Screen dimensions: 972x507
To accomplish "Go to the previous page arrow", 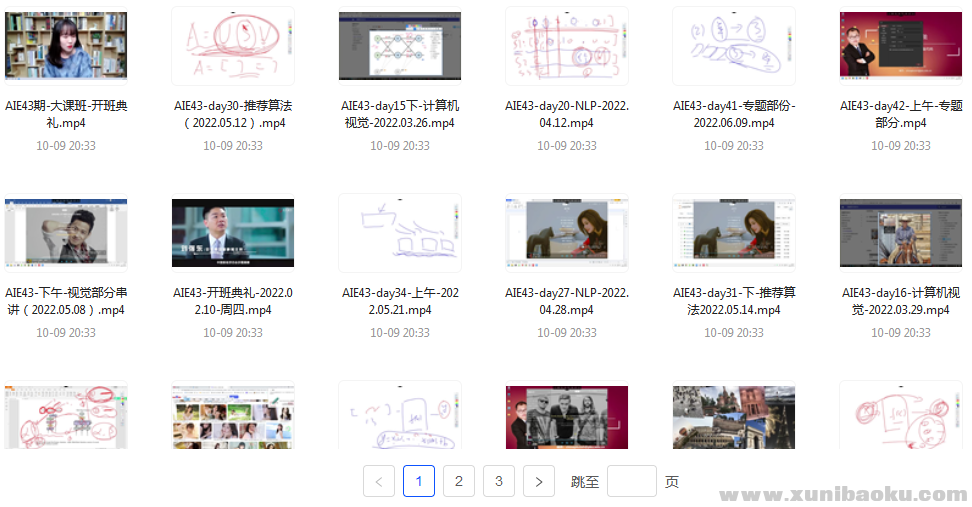I will tap(378, 481).
